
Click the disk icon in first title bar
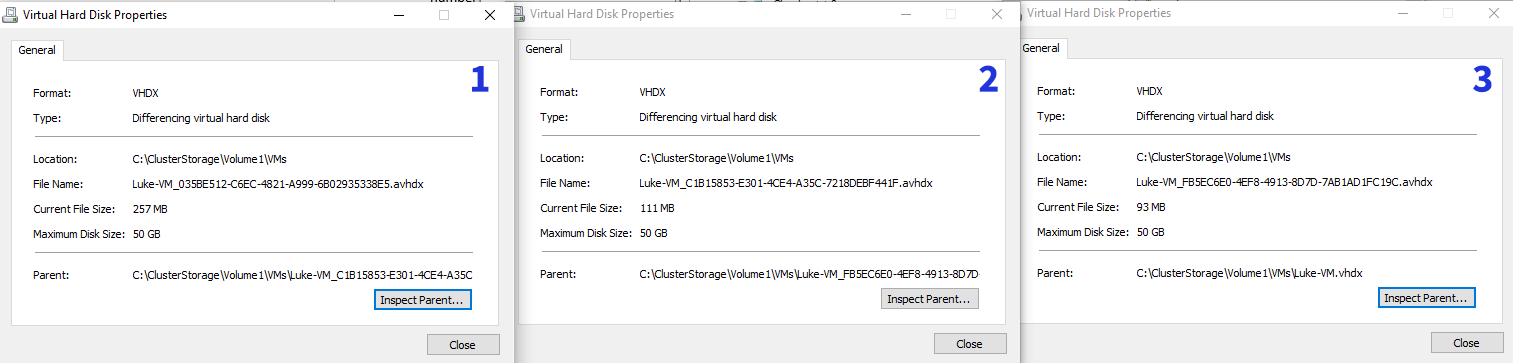tap(11, 15)
